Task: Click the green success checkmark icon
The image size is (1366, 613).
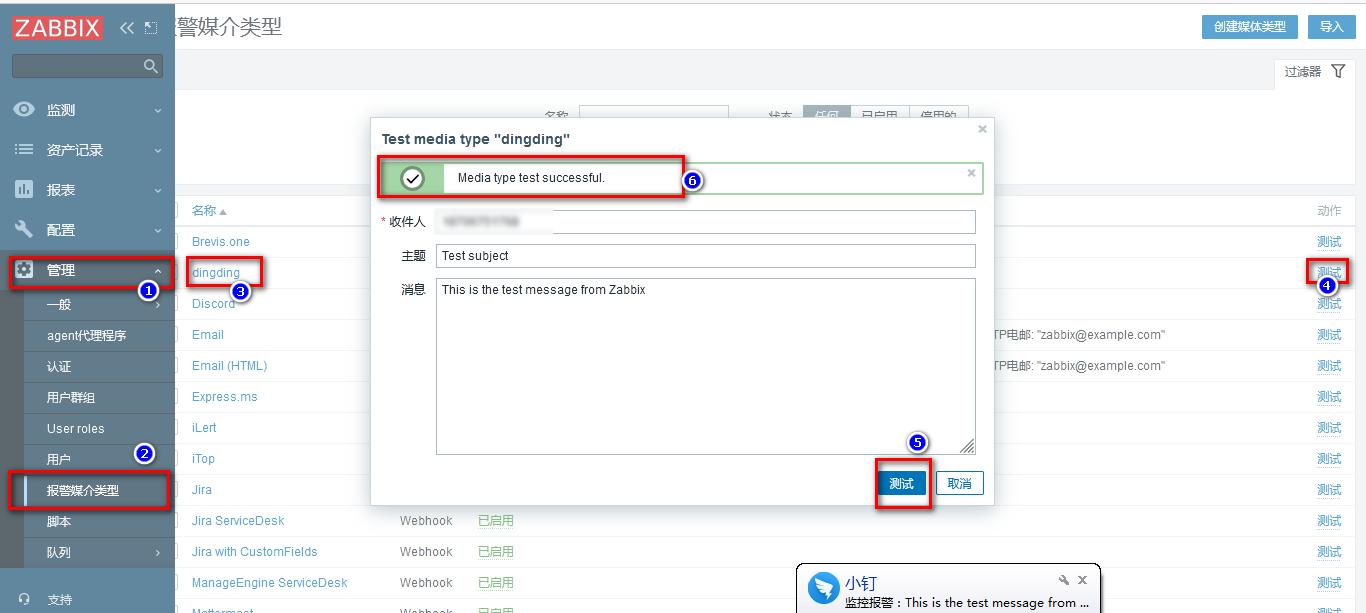Action: [x=412, y=178]
